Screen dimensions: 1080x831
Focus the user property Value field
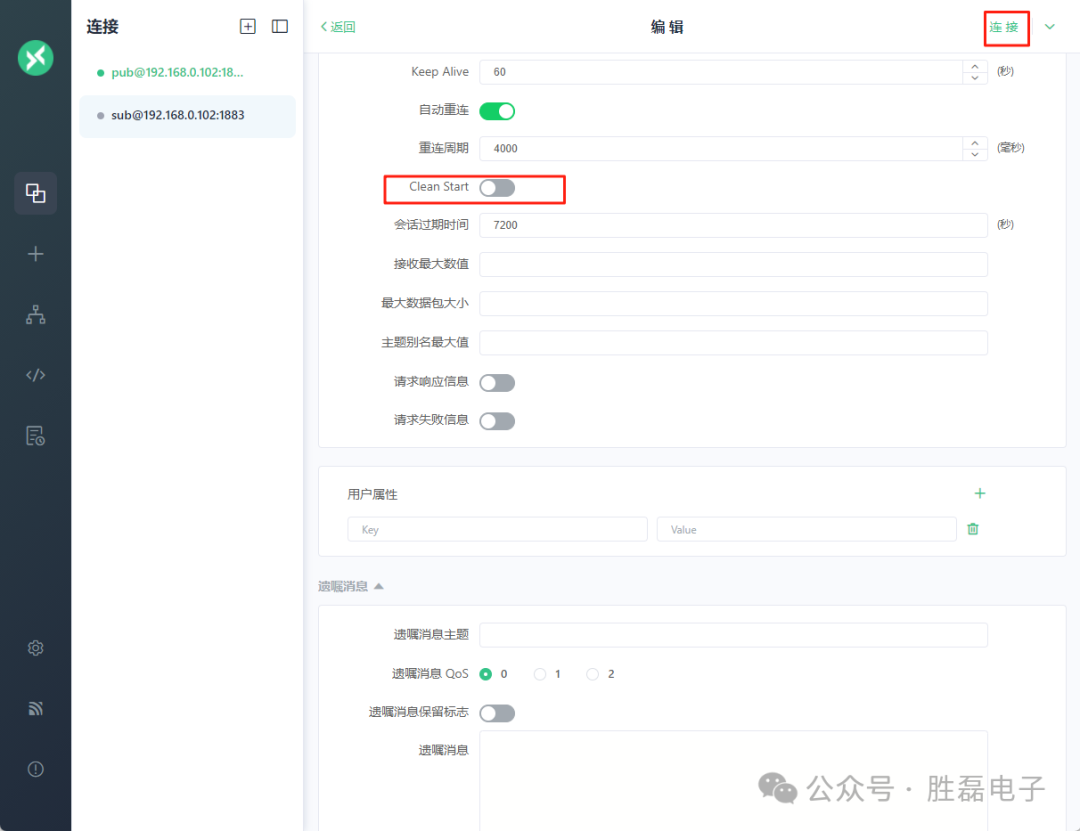[x=807, y=529]
